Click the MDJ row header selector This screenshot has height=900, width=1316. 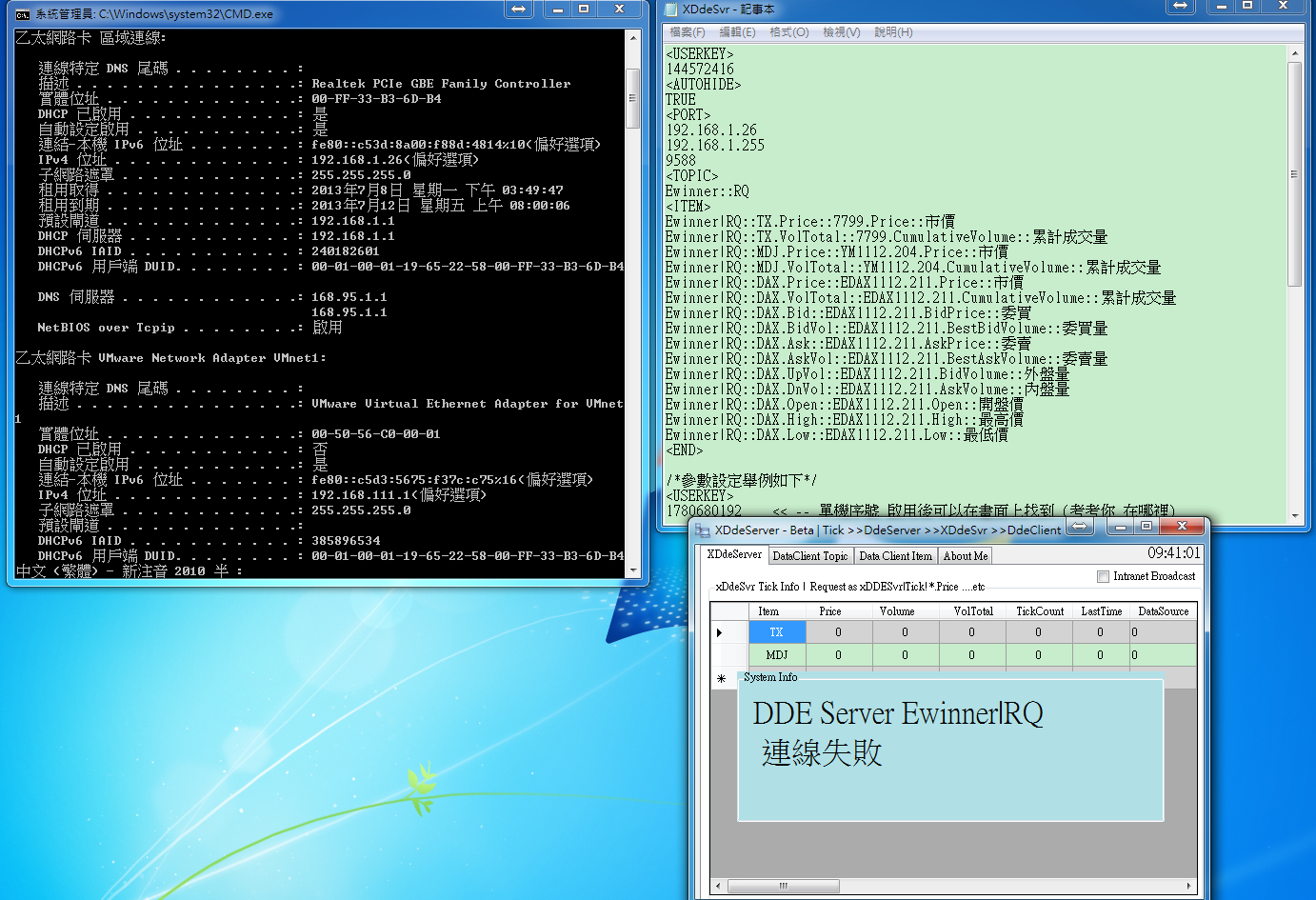729,655
